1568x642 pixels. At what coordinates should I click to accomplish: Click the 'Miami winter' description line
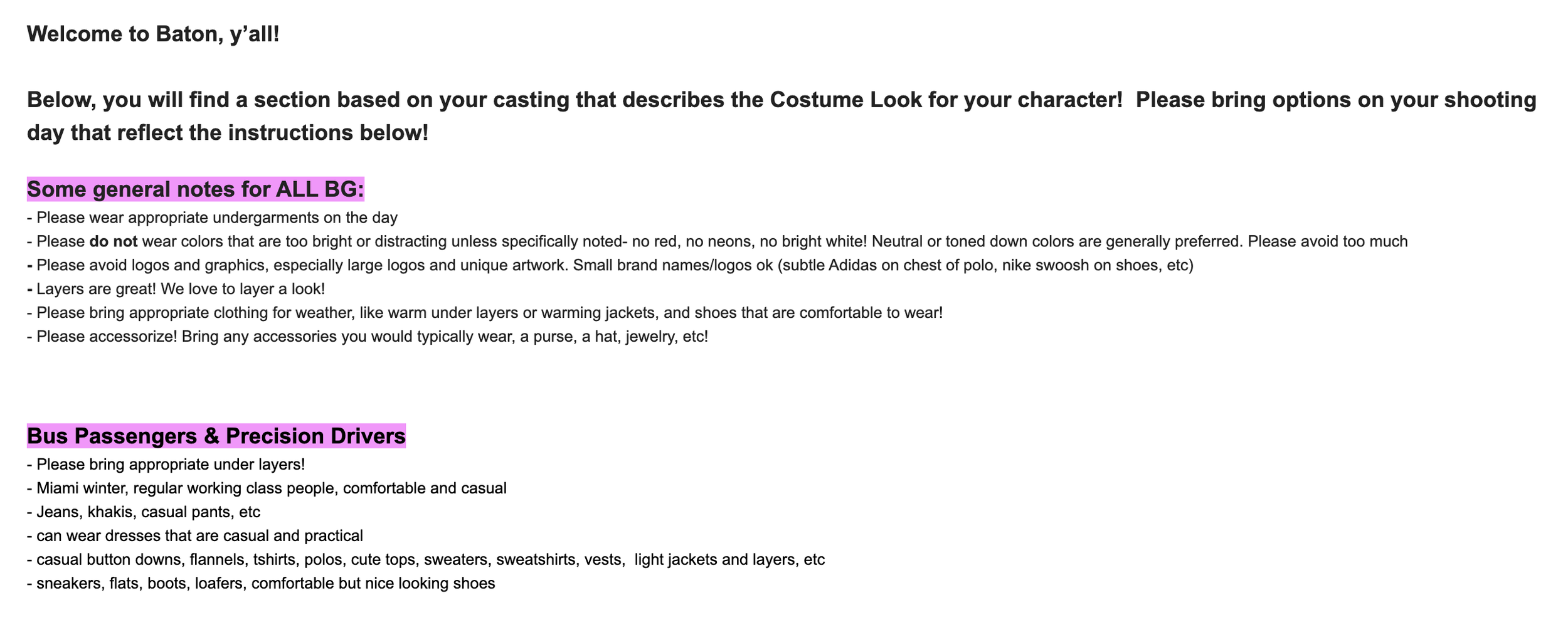267,488
